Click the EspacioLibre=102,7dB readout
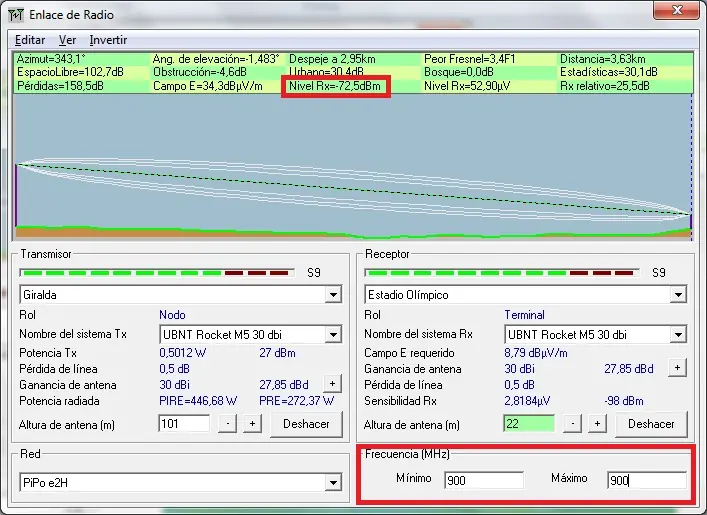The height and width of the screenshot is (515, 707). tap(70, 72)
